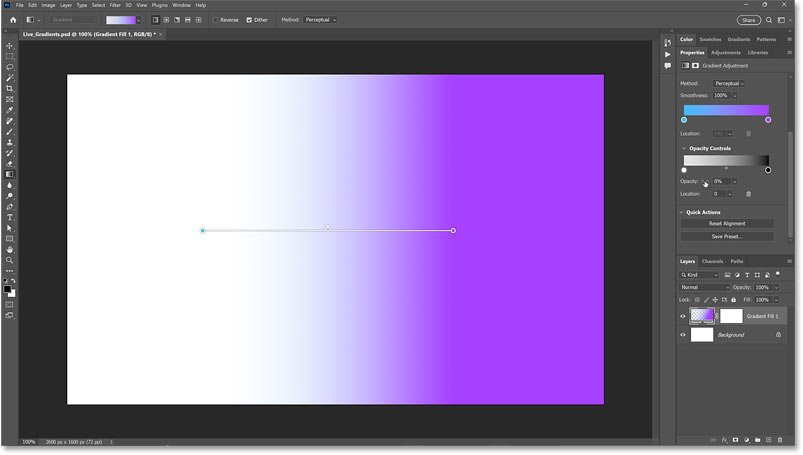Screen dimensions: 803x455
Task: Open the Method dropdown in options bar
Action: 325,19
